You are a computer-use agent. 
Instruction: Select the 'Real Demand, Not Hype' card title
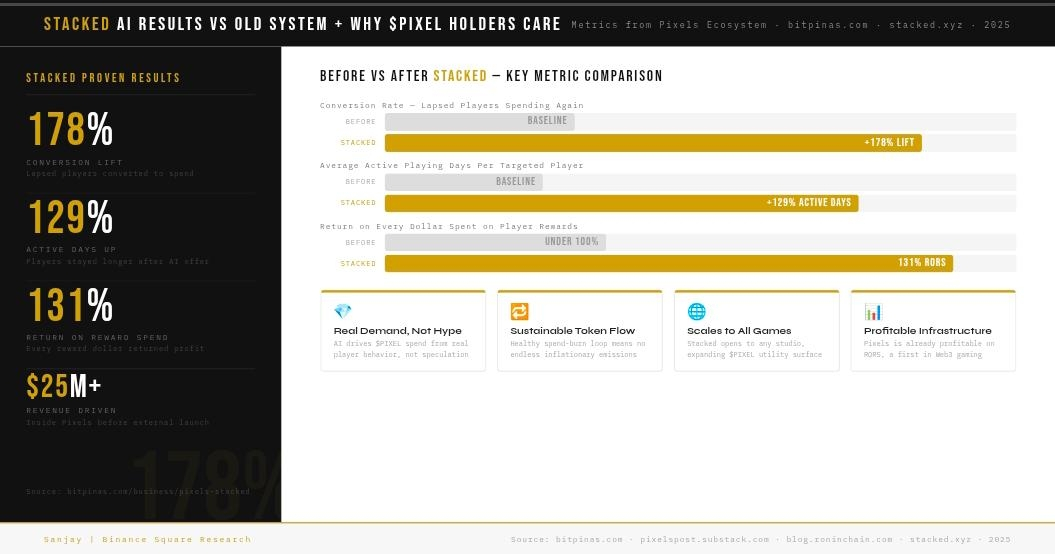pyautogui.click(x=398, y=331)
